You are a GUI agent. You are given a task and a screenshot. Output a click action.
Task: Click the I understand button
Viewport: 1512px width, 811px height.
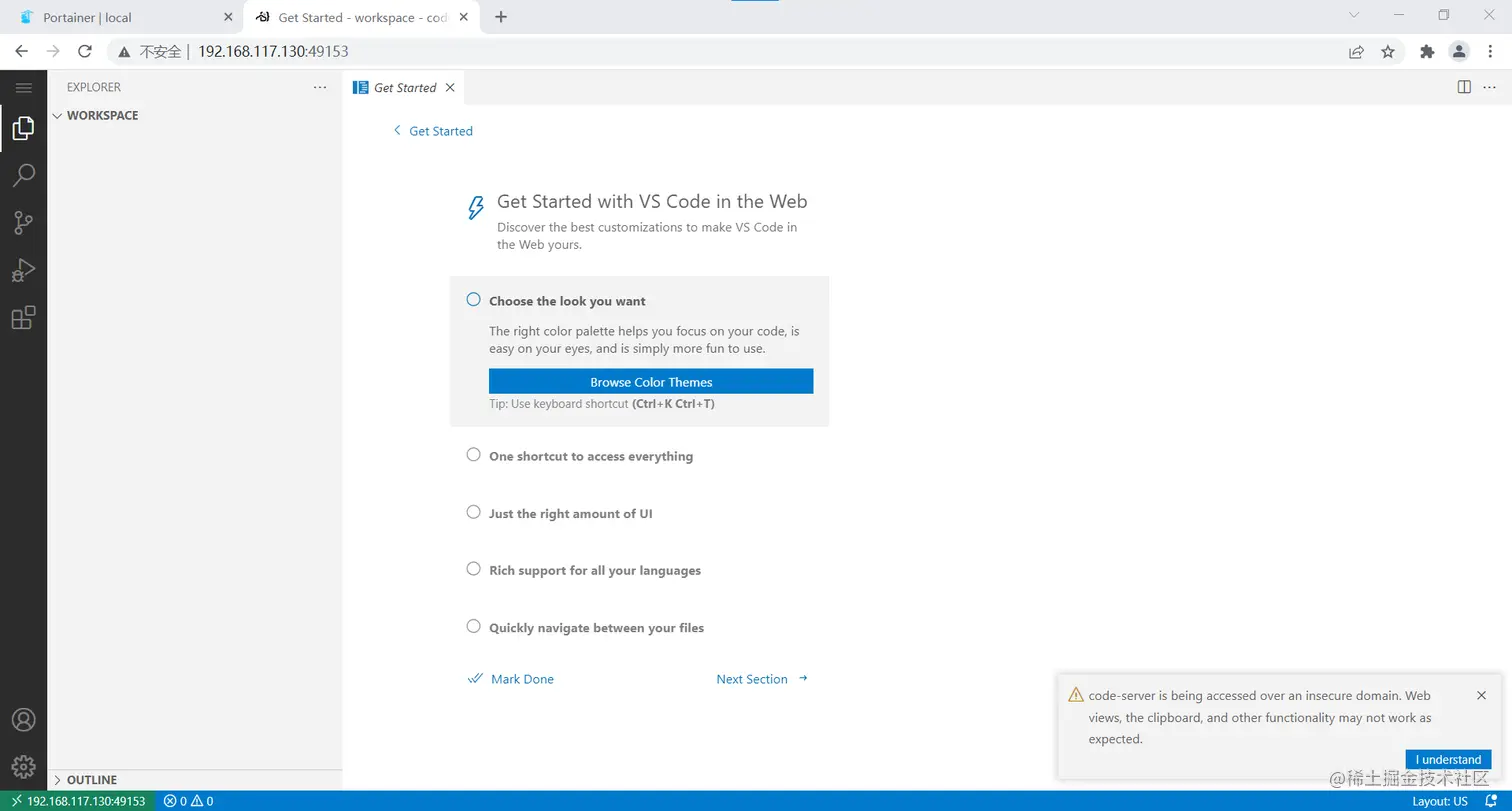click(1448, 760)
